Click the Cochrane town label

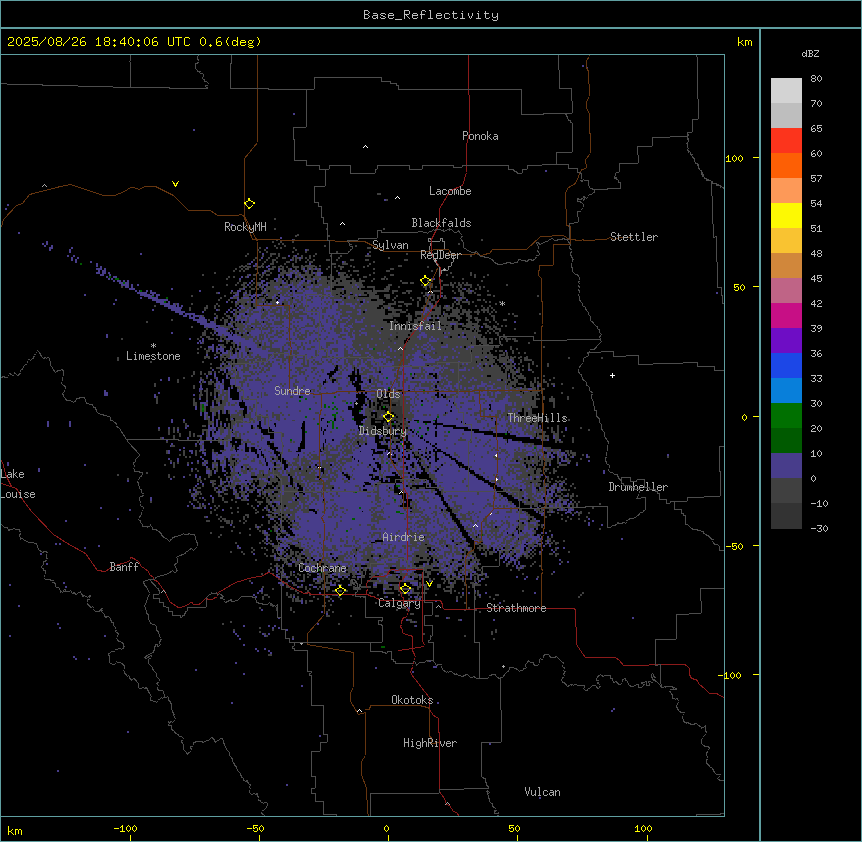[322, 568]
